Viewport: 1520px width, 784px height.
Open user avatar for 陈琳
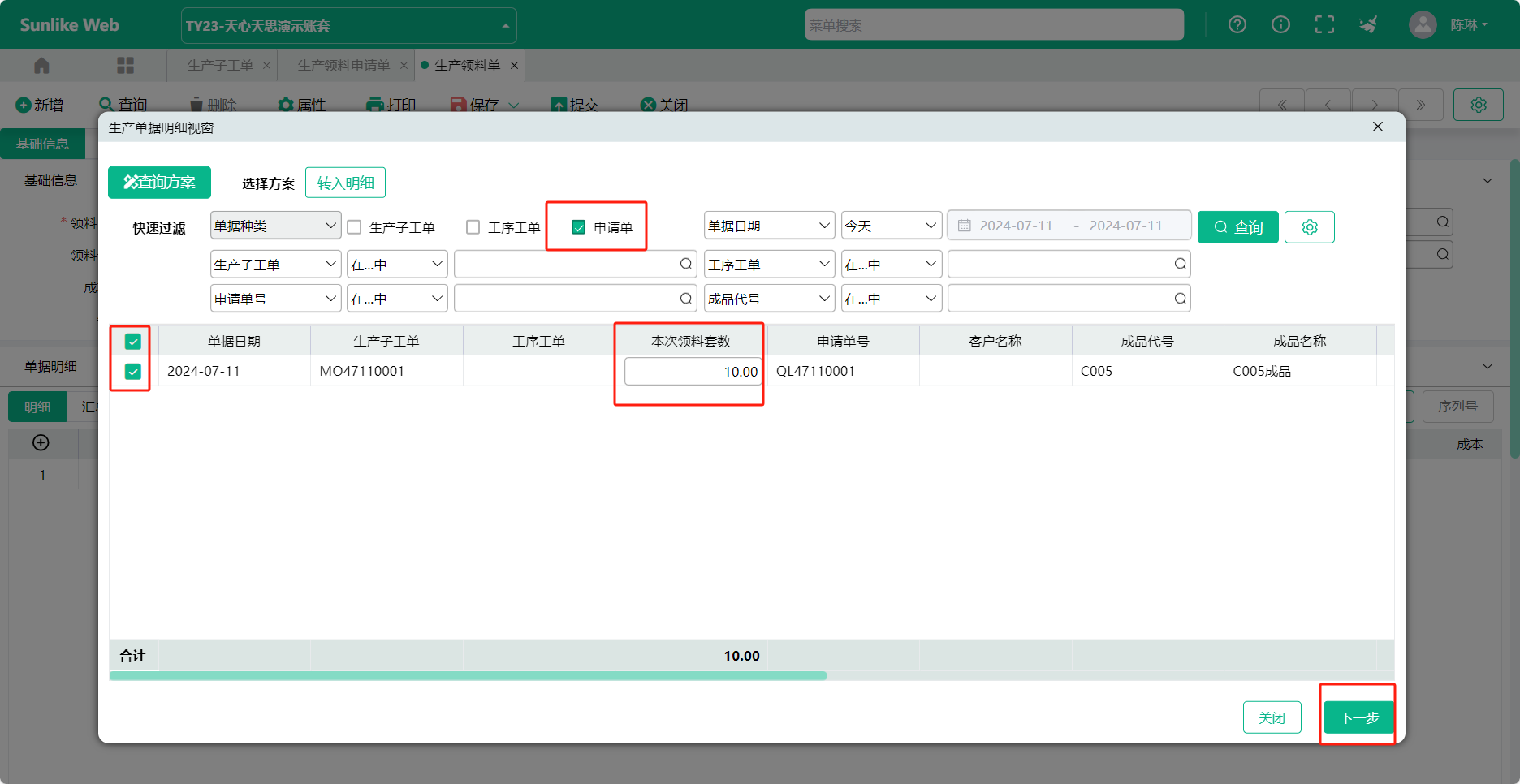click(1423, 24)
